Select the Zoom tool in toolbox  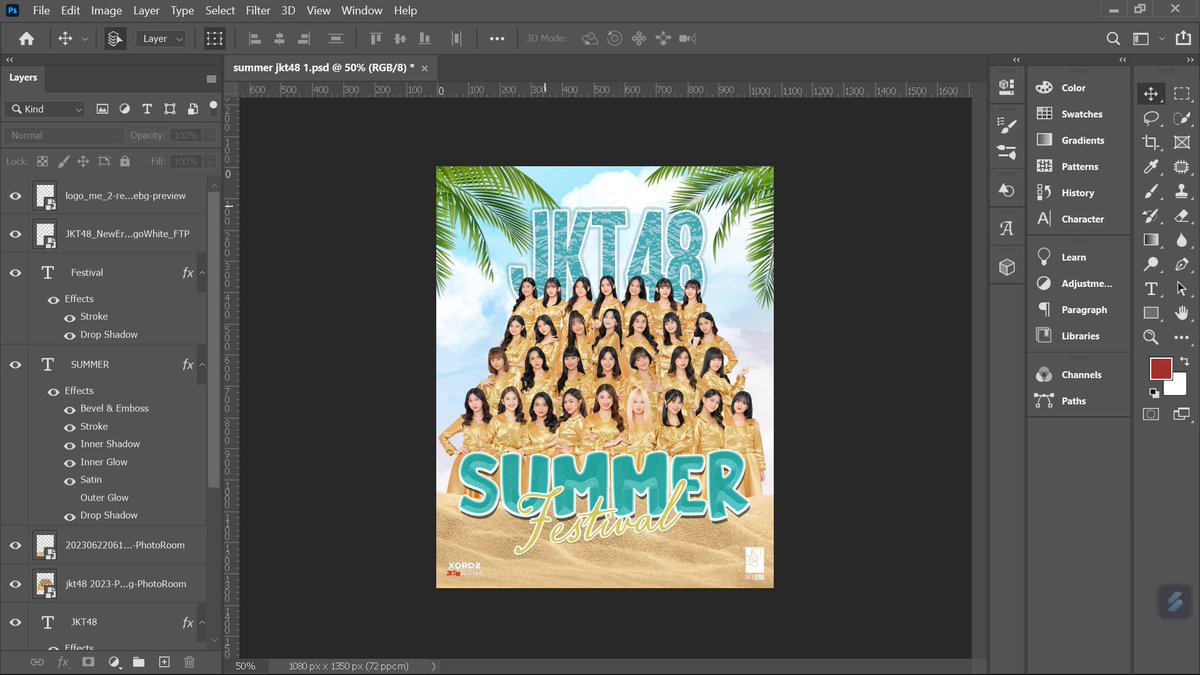1151,337
